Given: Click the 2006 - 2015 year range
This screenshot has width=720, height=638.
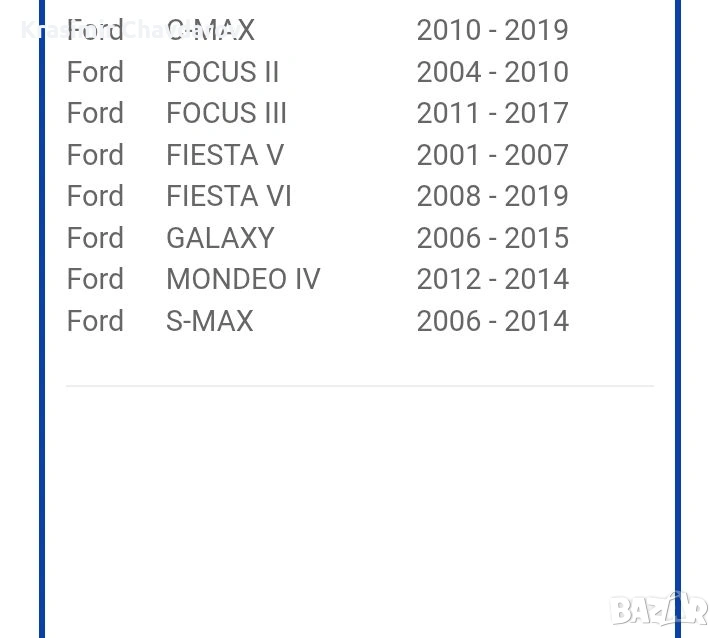Looking at the screenshot, I should 492,238.
